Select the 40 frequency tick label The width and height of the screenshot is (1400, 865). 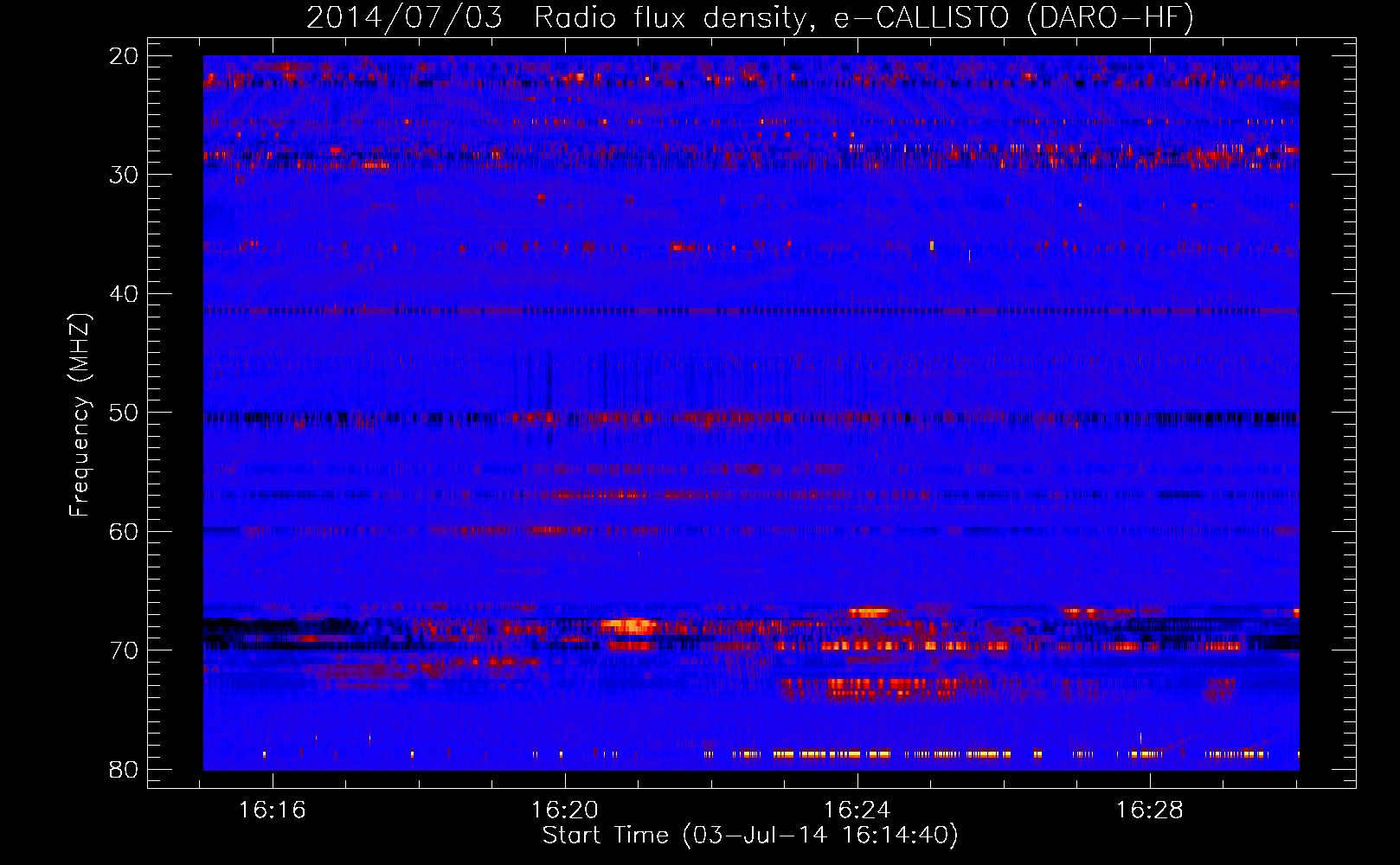124,294
